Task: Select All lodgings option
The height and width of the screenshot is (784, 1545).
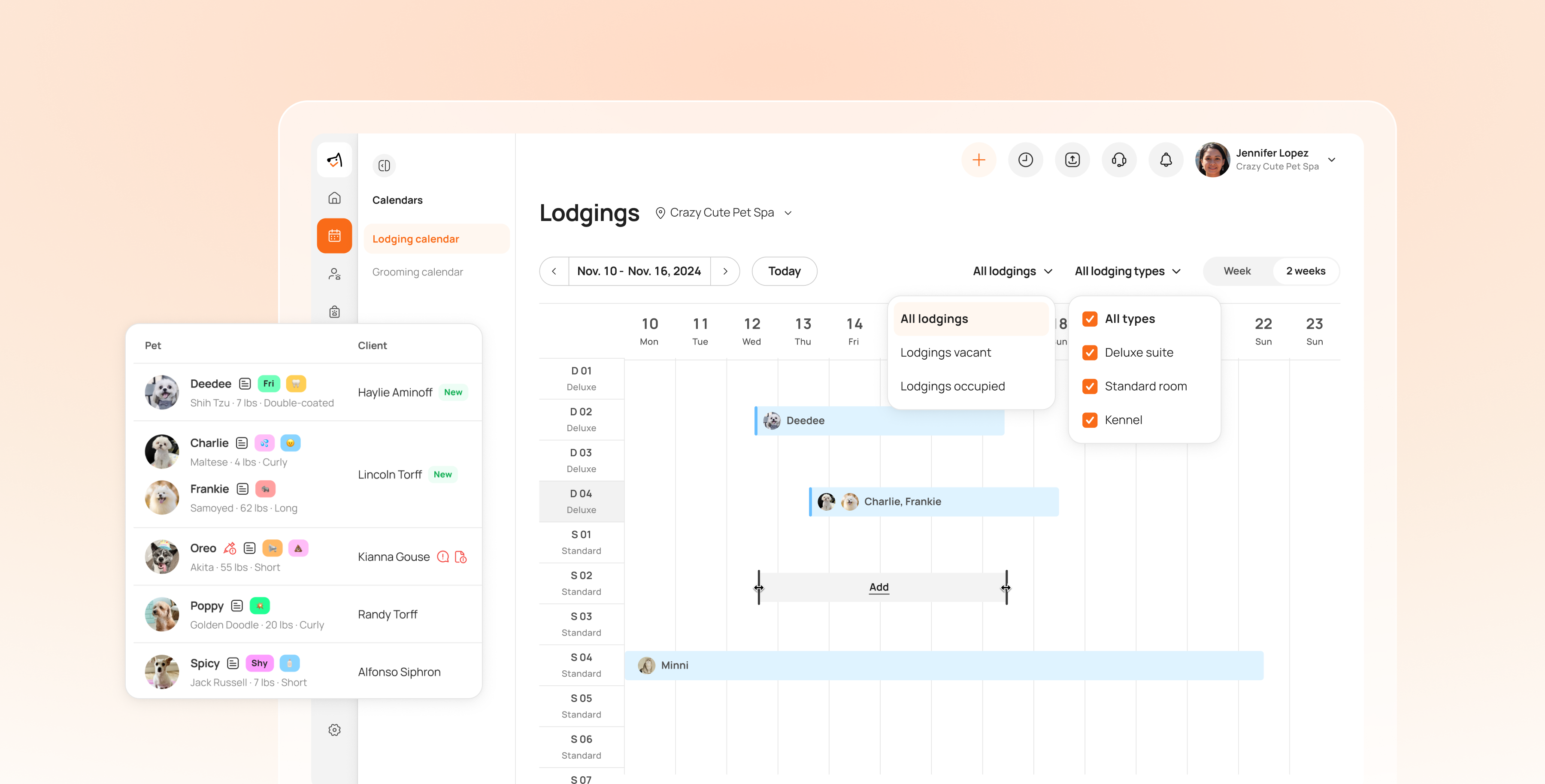Action: click(971, 318)
